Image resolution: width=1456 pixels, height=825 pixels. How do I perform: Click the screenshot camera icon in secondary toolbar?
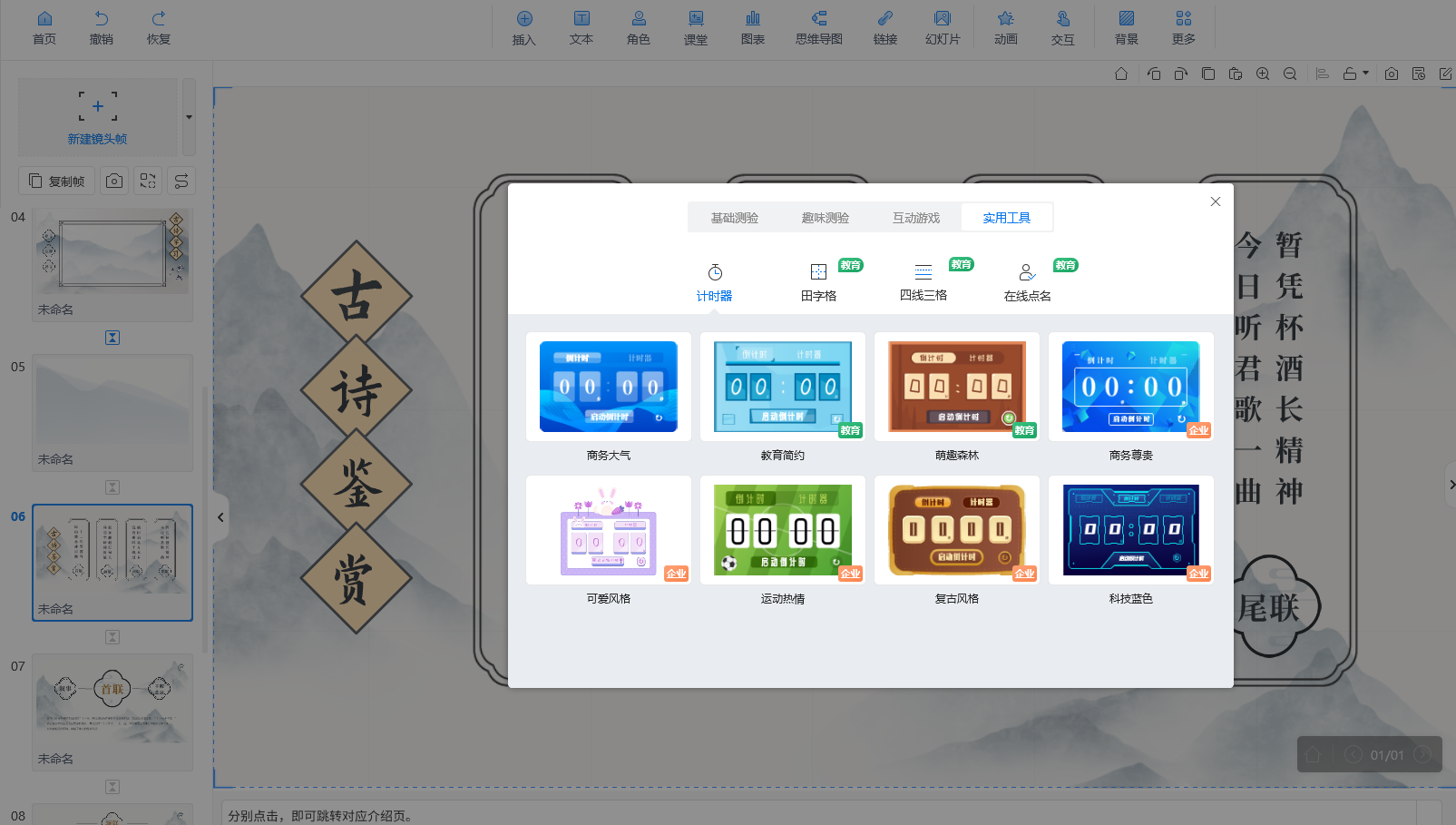pos(1392,74)
